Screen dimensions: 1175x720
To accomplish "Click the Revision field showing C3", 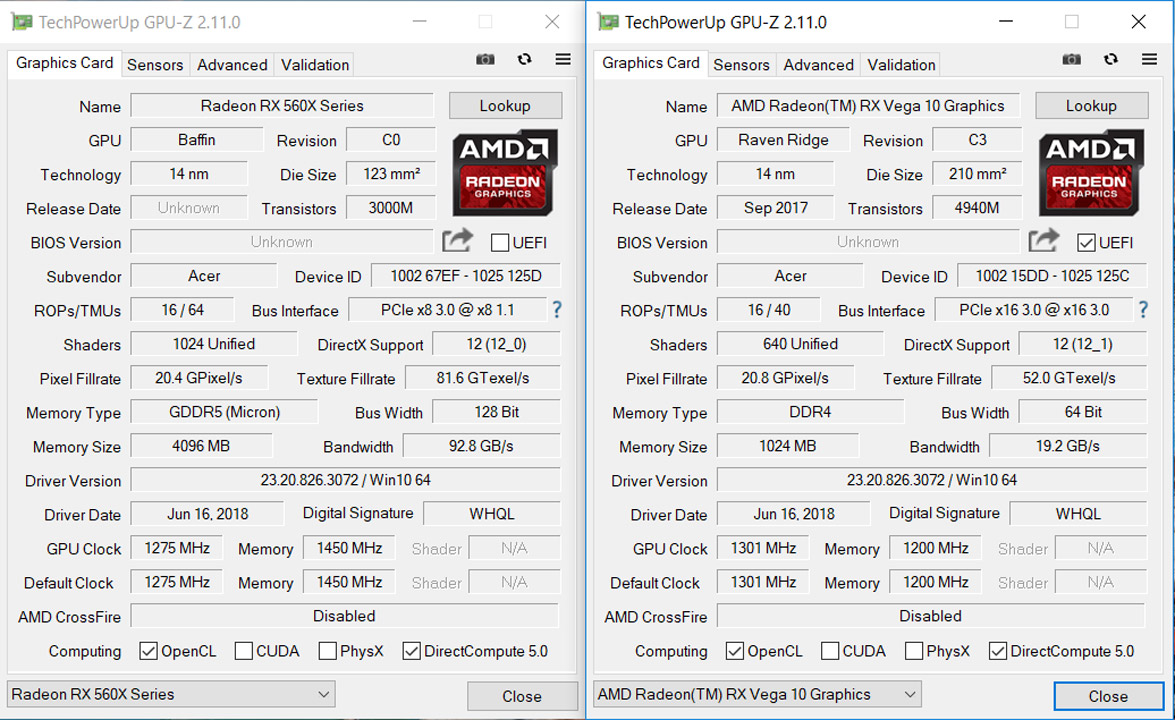I will pyautogui.click(x=977, y=140).
